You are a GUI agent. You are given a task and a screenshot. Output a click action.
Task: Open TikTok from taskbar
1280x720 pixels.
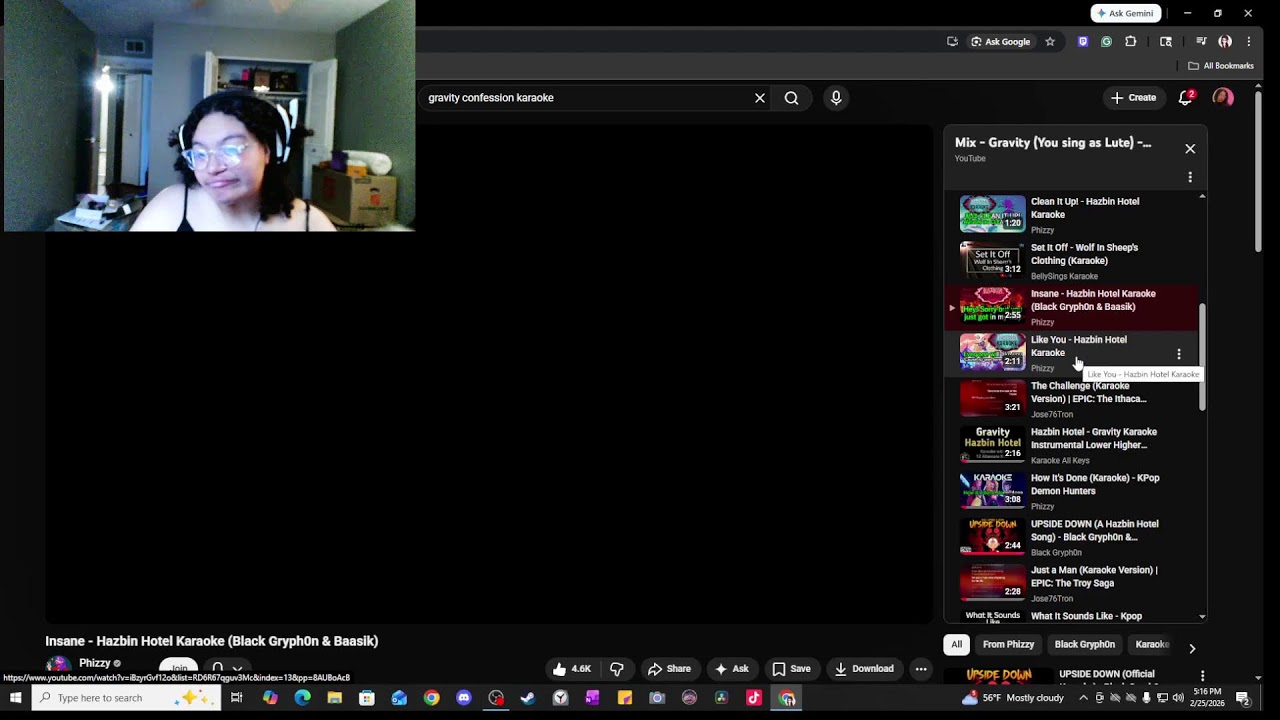click(754, 698)
